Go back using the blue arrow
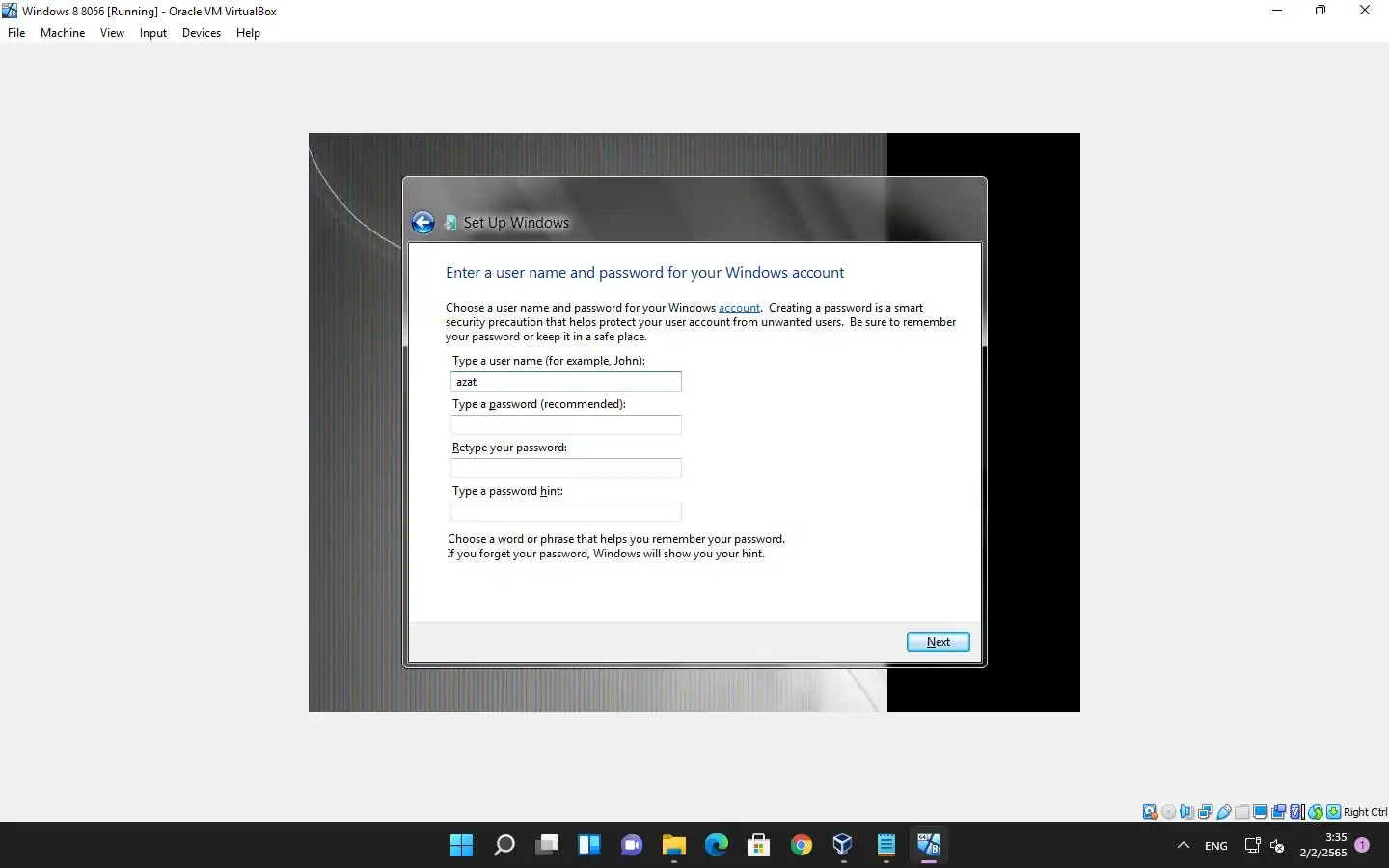 [x=422, y=223]
